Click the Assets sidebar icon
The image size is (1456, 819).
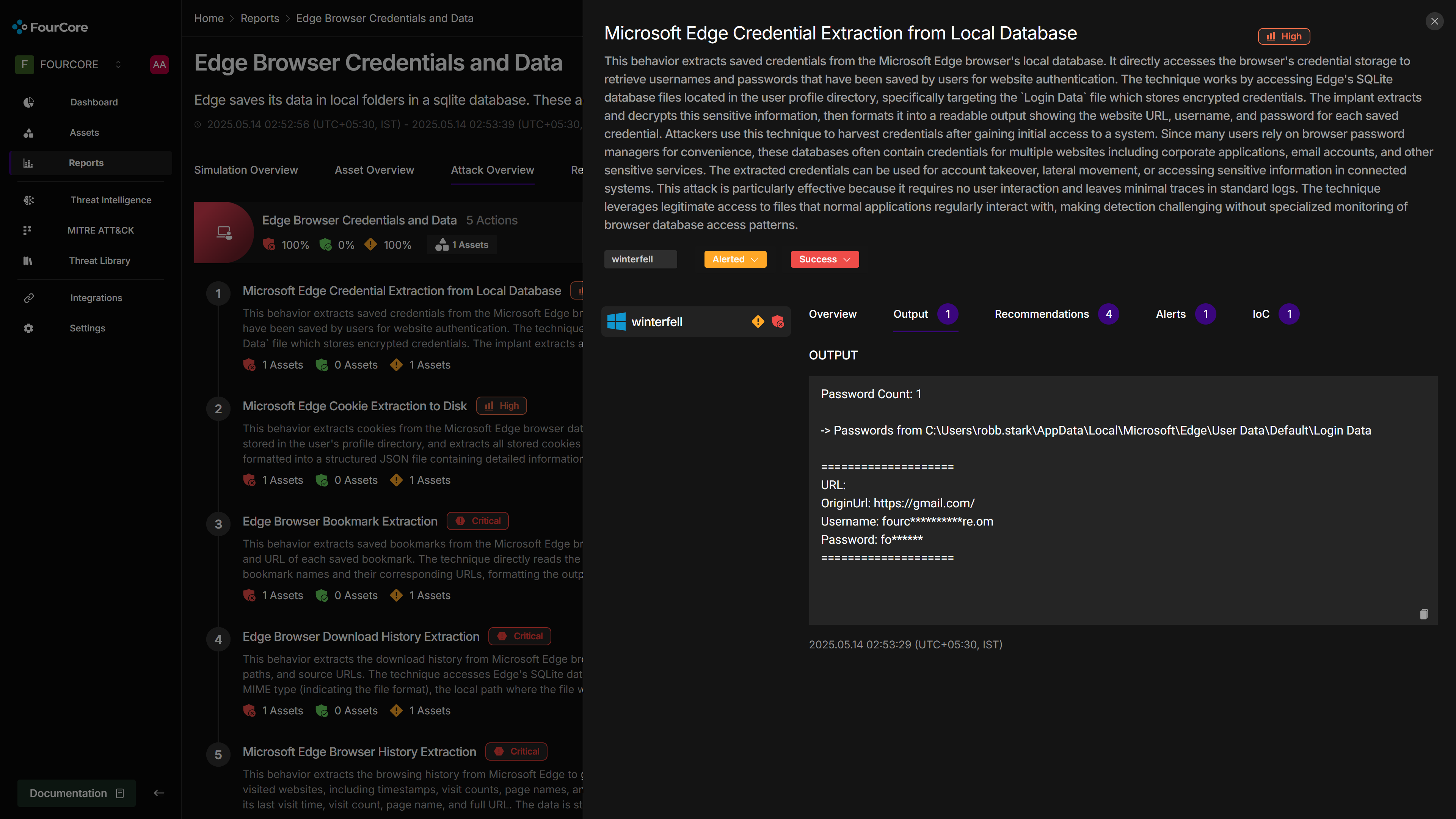[x=28, y=133]
